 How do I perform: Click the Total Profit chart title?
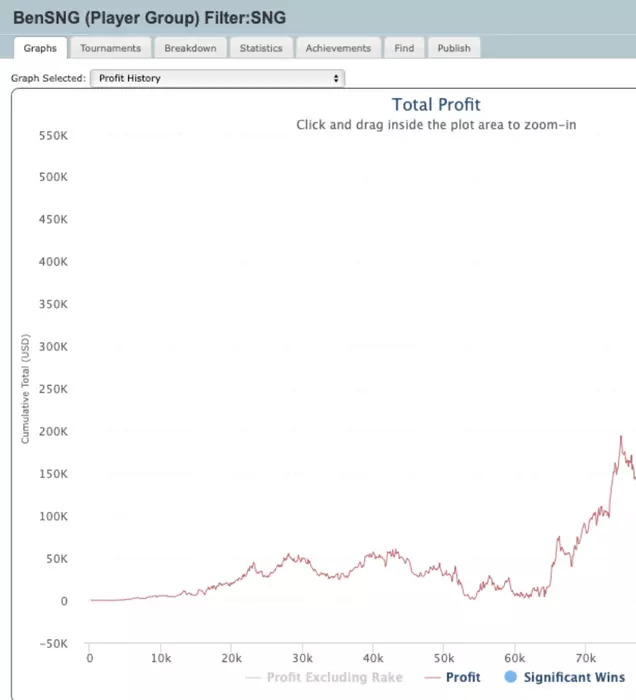click(436, 104)
